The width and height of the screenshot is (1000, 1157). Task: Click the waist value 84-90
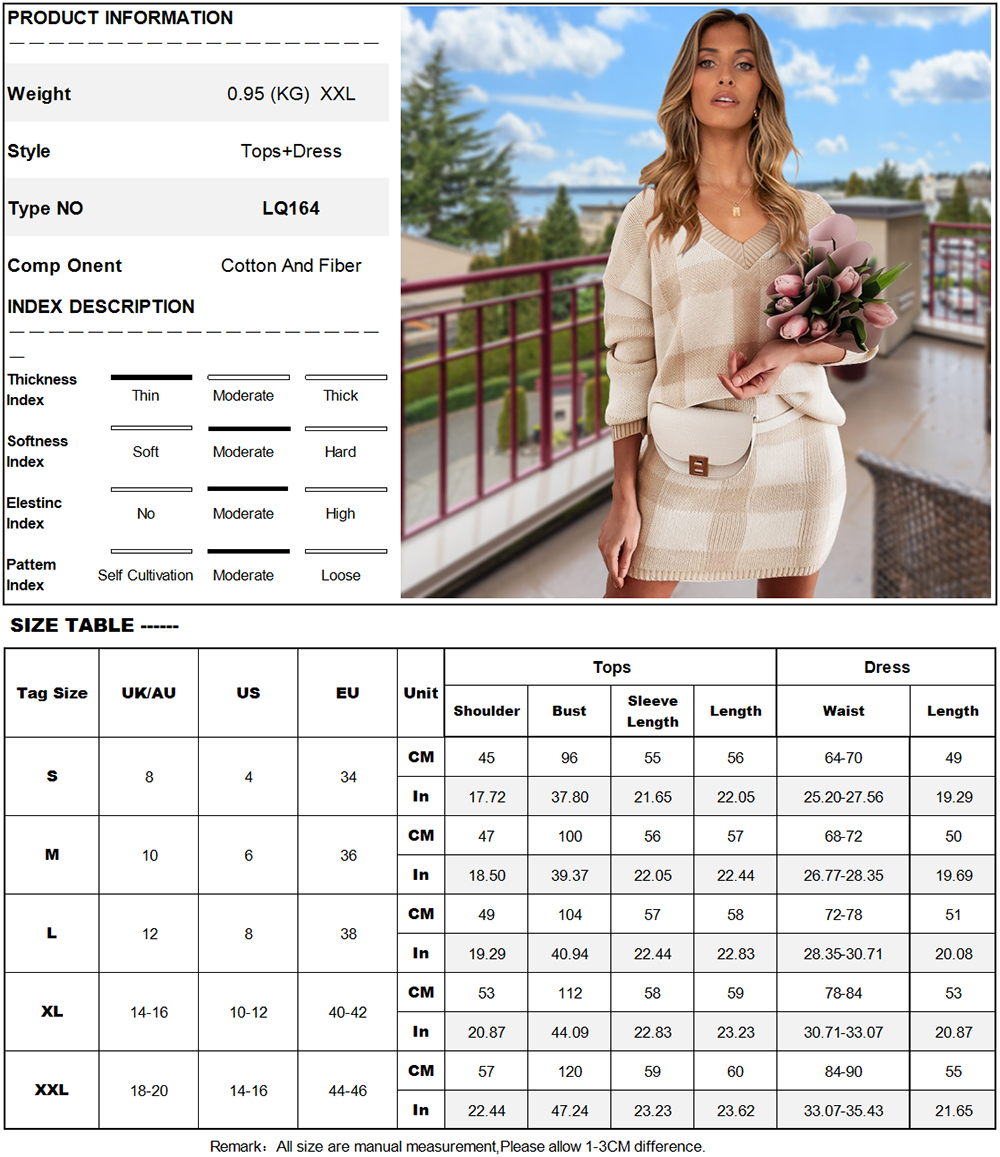[x=844, y=1071]
